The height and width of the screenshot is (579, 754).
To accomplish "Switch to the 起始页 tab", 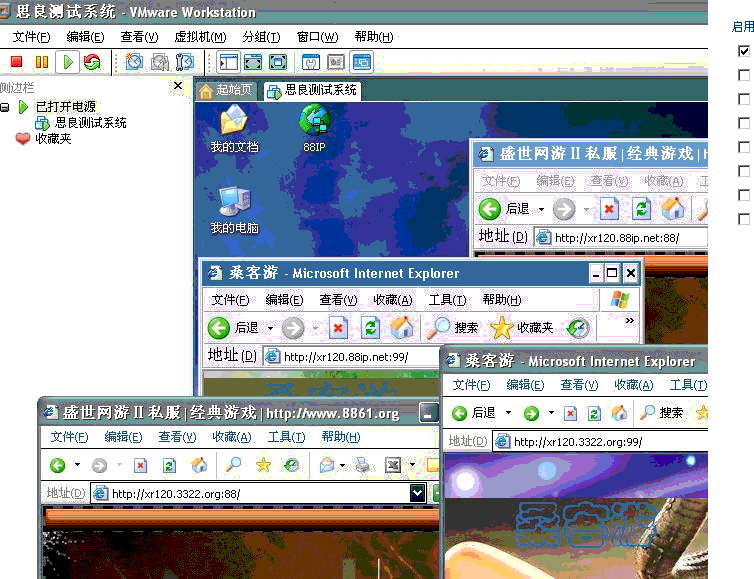I will click(226, 90).
